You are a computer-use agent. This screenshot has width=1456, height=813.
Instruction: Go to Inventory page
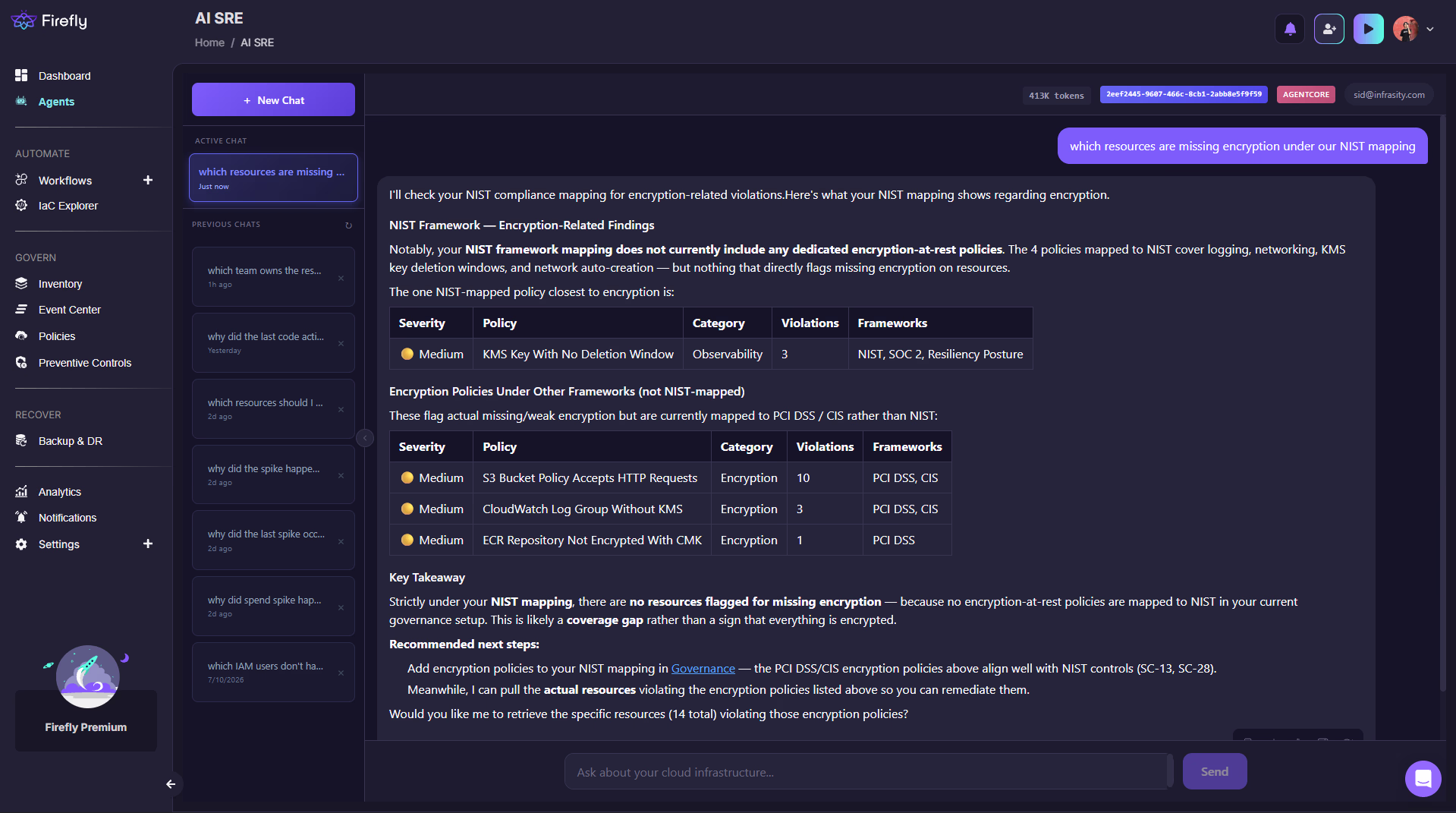60,284
